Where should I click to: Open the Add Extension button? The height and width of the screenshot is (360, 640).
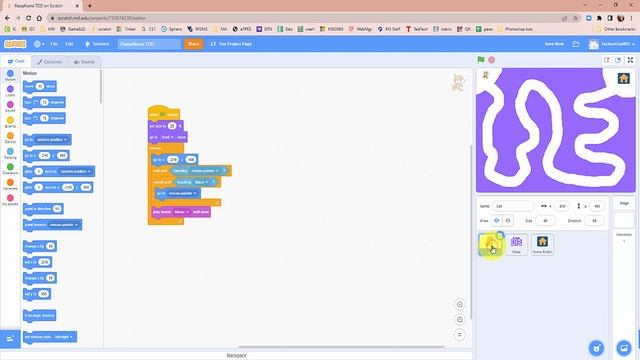click(10, 338)
